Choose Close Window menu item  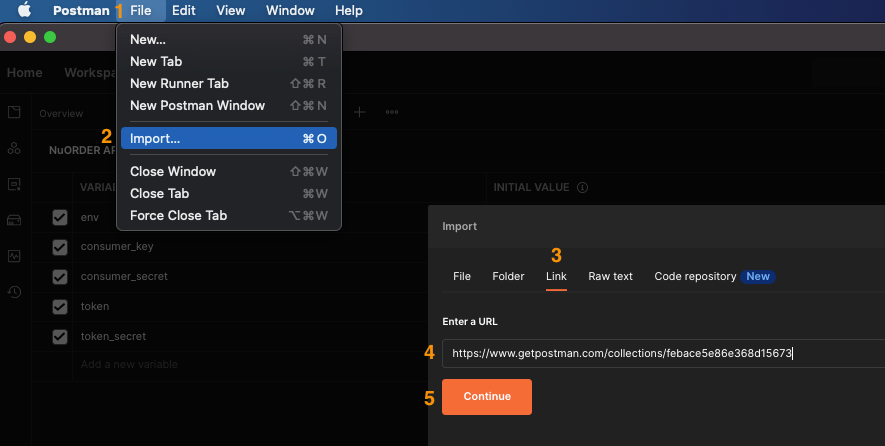coord(229,172)
